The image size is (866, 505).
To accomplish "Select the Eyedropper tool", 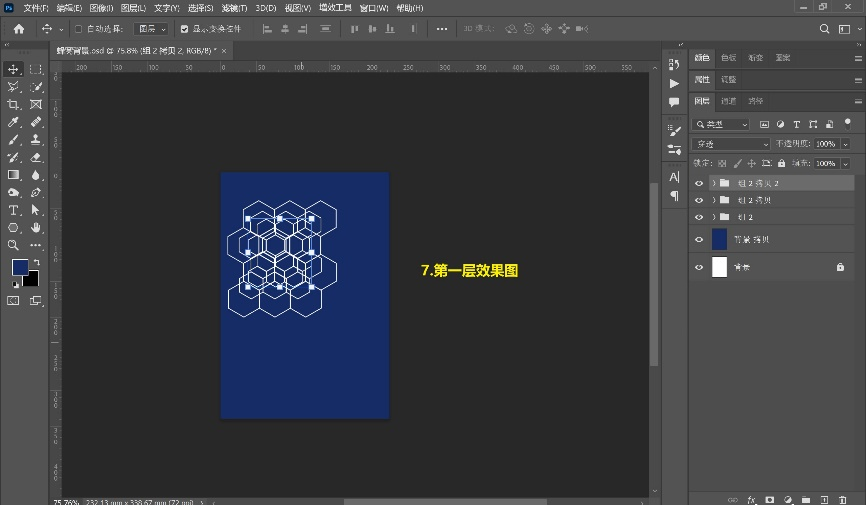I will tap(13, 122).
